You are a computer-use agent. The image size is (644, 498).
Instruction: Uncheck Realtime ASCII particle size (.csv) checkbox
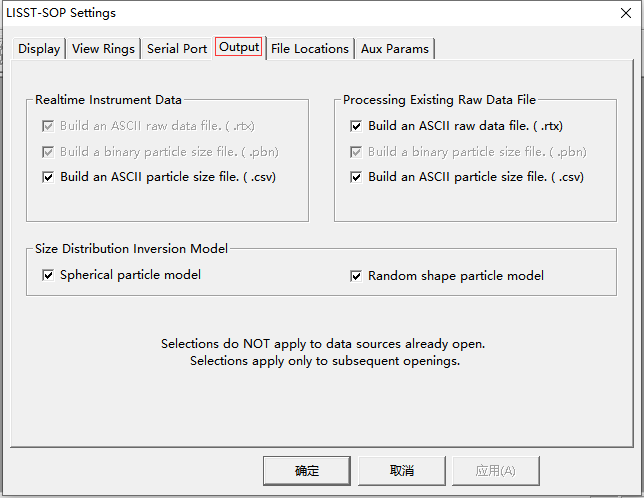coord(48,177)
